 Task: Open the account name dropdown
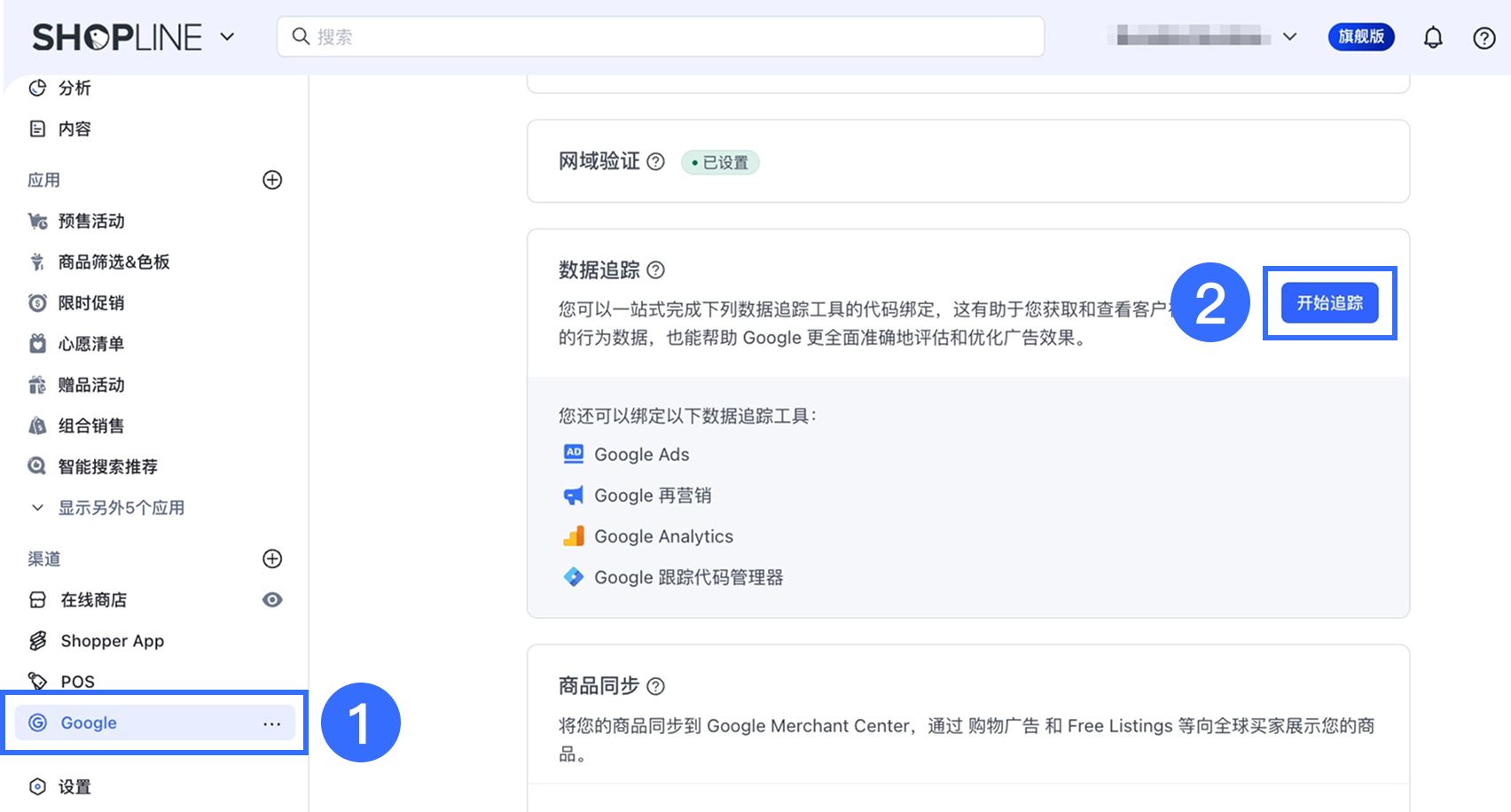click(x=1289, y=37)
